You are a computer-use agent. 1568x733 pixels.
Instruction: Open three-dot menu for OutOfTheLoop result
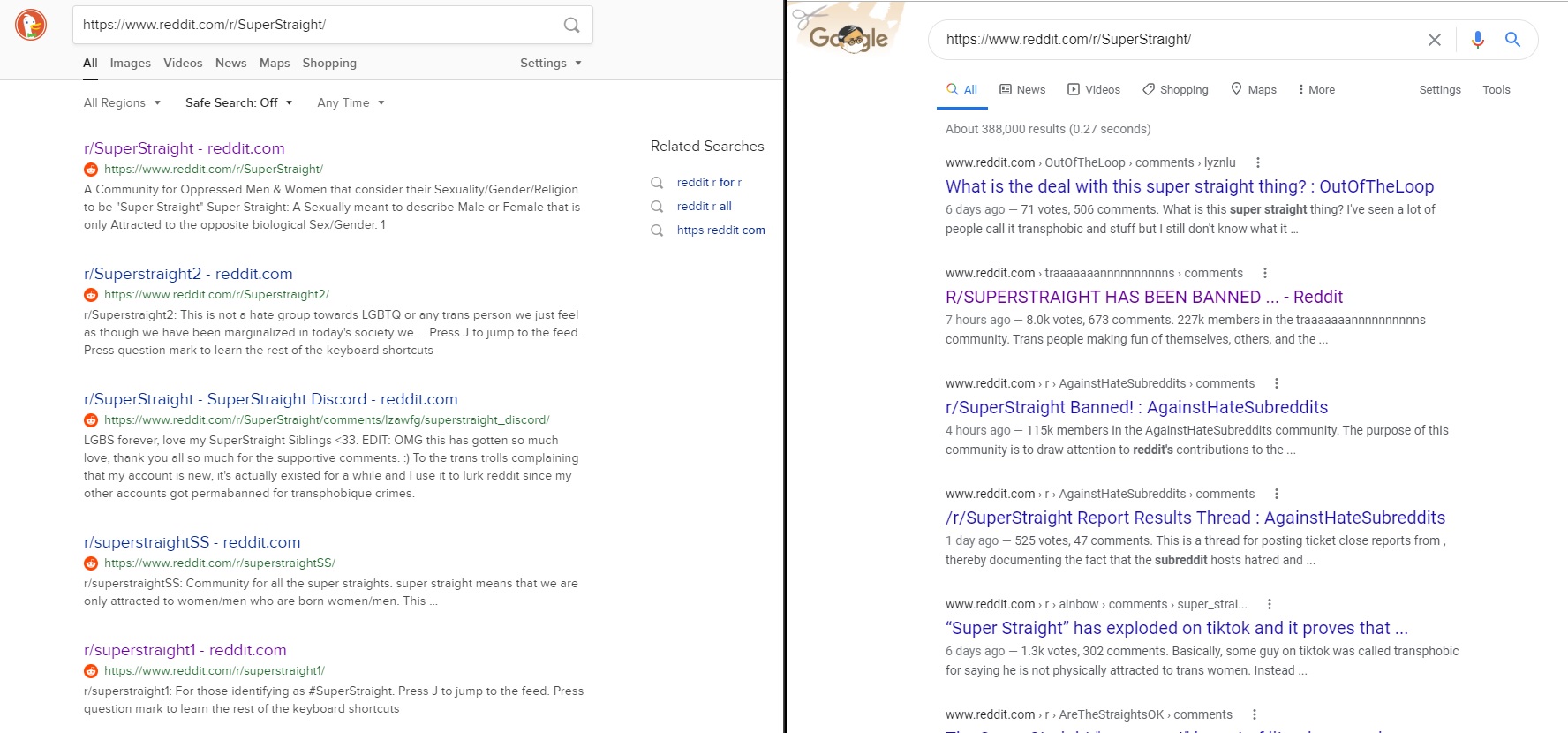tap(1258, 162)
